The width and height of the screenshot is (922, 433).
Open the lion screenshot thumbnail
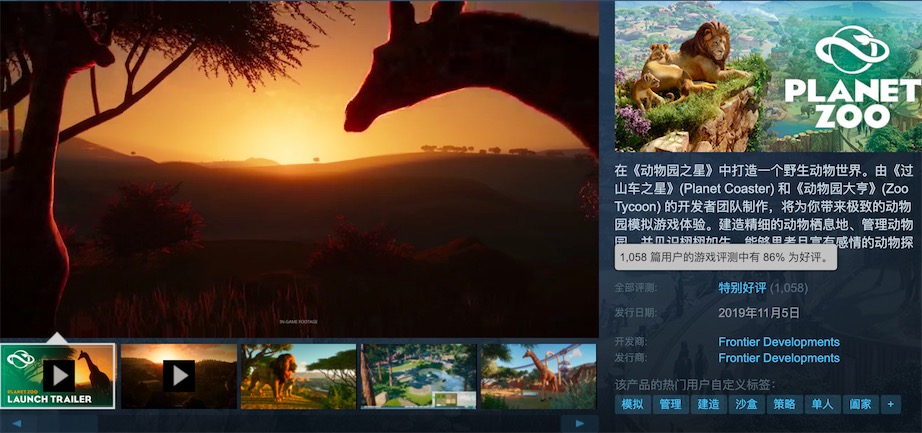click(x=298, y=376)
